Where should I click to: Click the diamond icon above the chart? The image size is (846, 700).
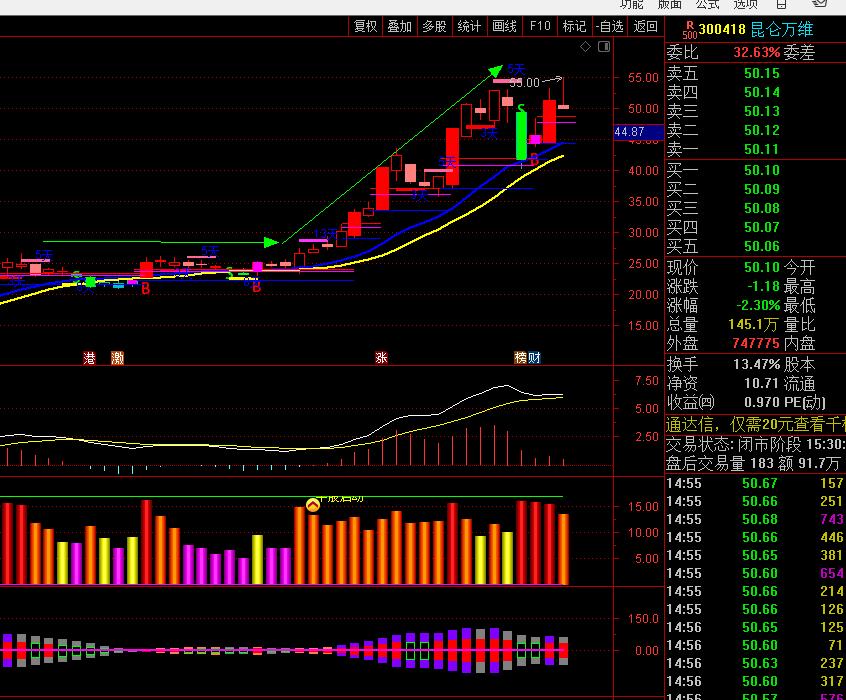pyautogui.click(x=585, y=47)
